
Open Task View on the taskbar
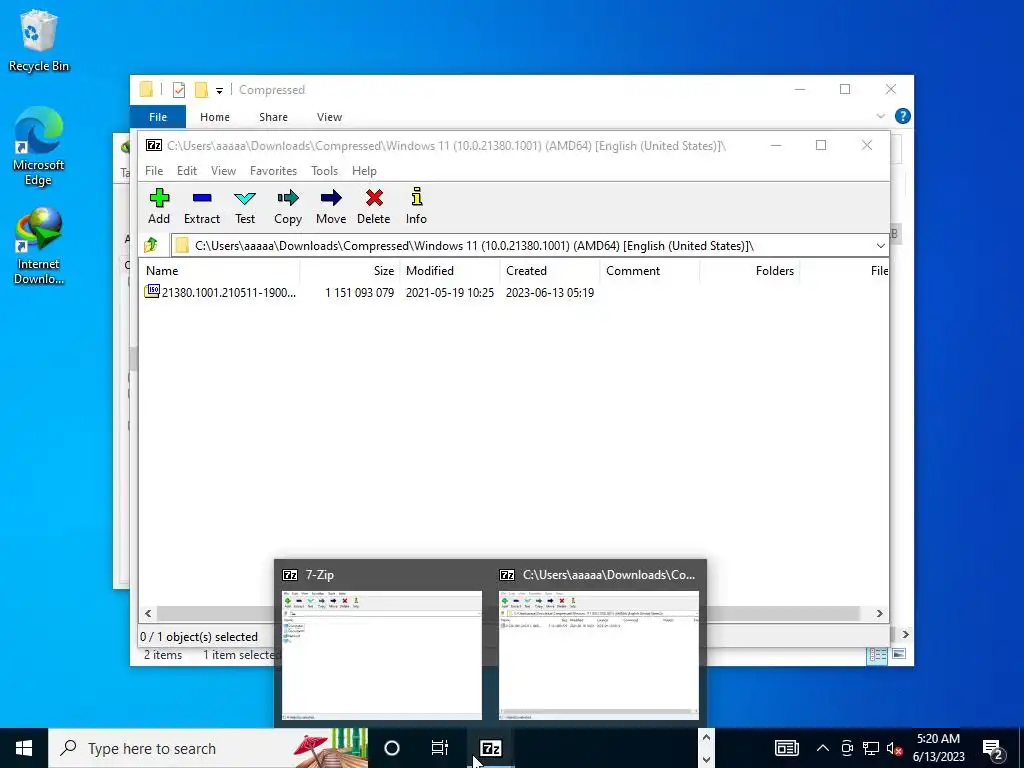pyautogui.click(x=440, y=748)
